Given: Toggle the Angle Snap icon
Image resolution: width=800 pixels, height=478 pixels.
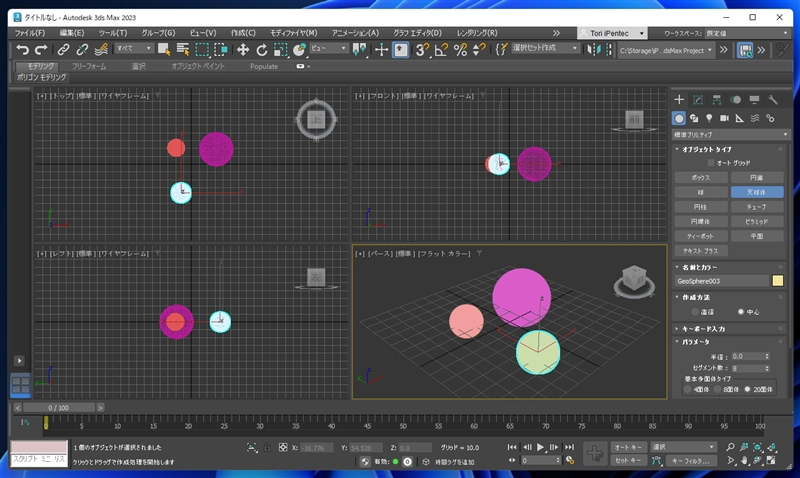Looking at the screenshot, I should coord(441,49).
